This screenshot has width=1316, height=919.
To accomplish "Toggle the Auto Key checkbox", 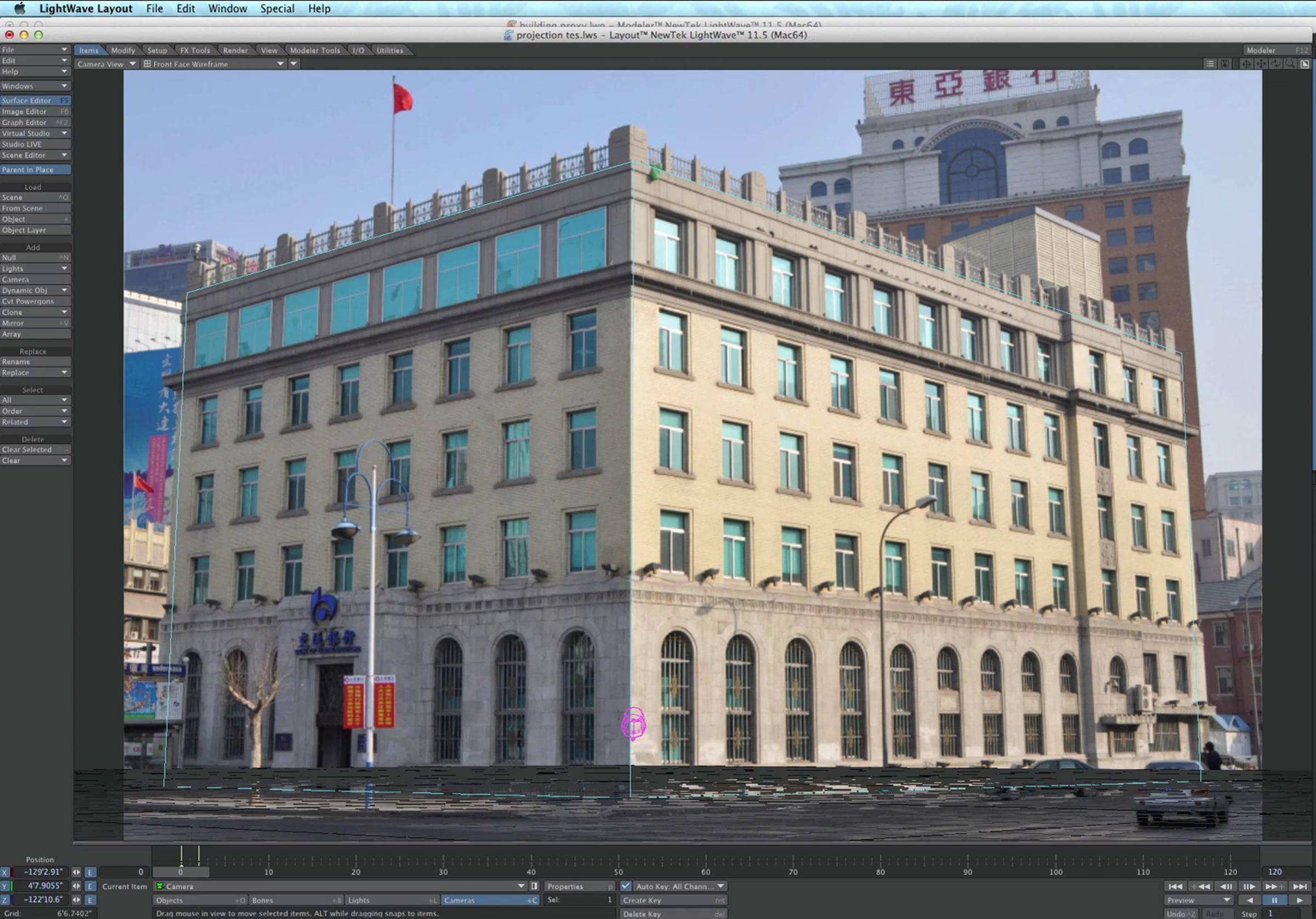I will click(626, 886).
